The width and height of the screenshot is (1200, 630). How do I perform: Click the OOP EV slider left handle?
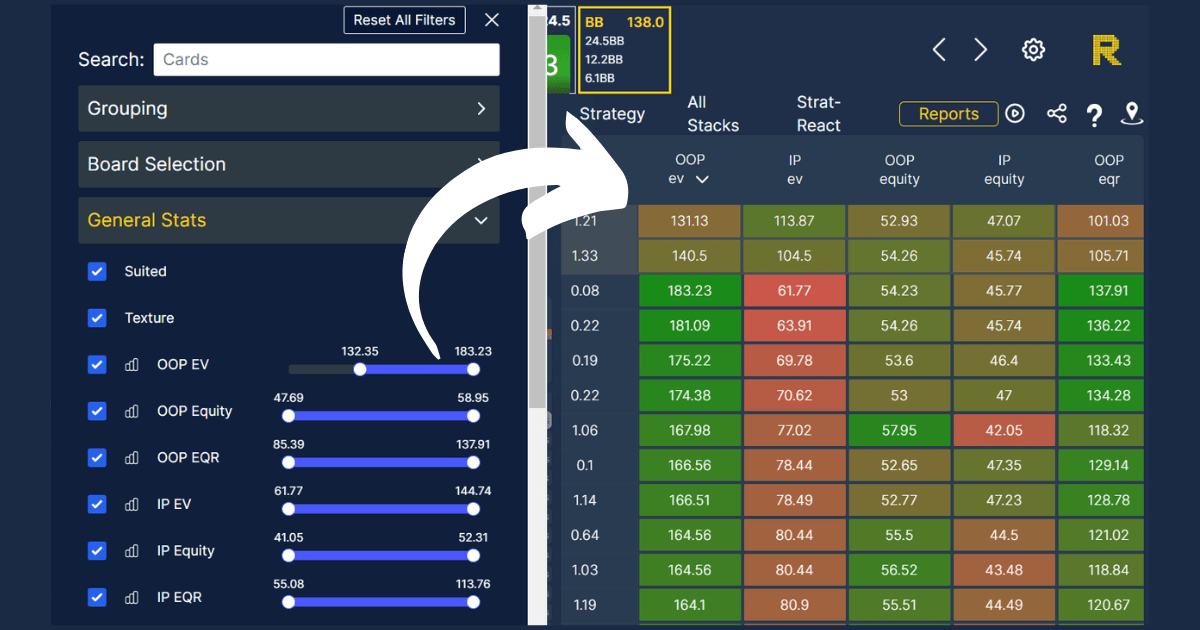tap(360, 369)
